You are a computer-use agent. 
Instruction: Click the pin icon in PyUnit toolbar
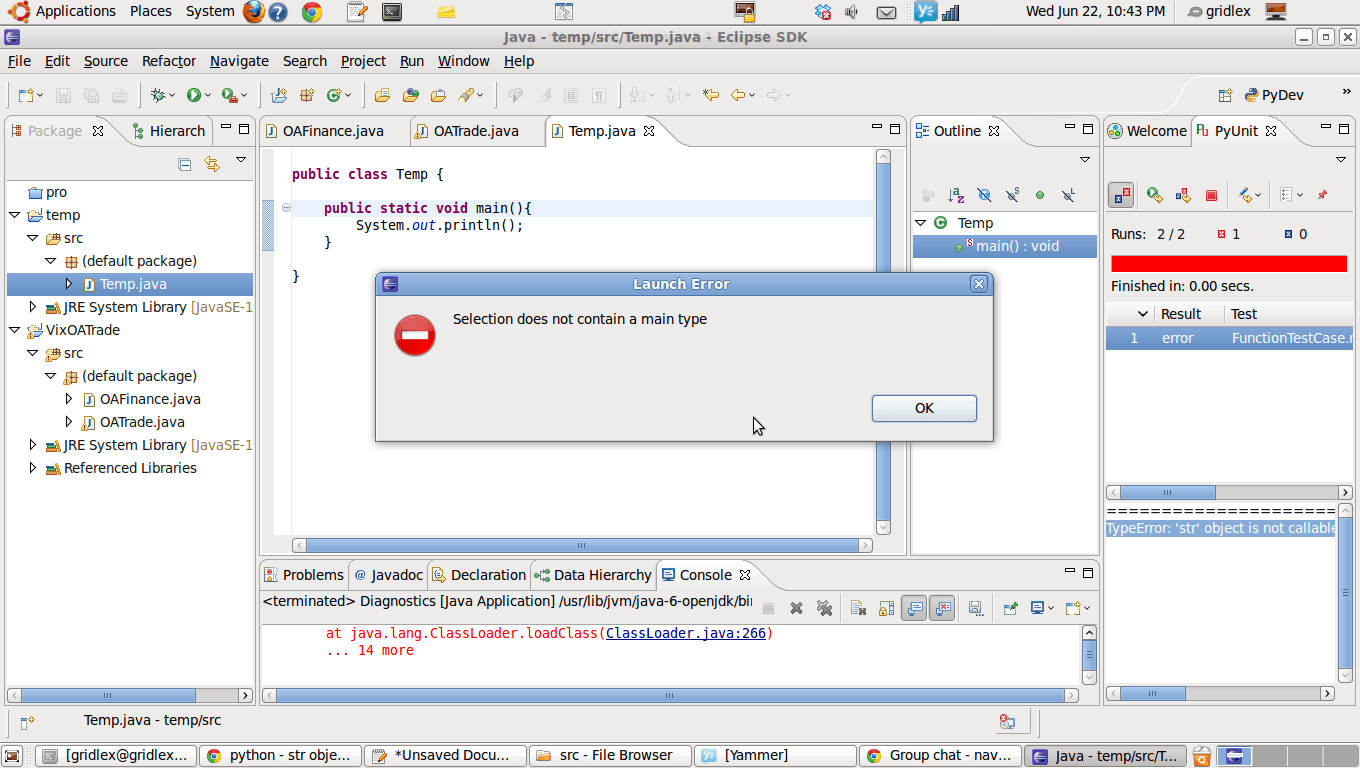pyautogui.click(x=1322, y=195)
